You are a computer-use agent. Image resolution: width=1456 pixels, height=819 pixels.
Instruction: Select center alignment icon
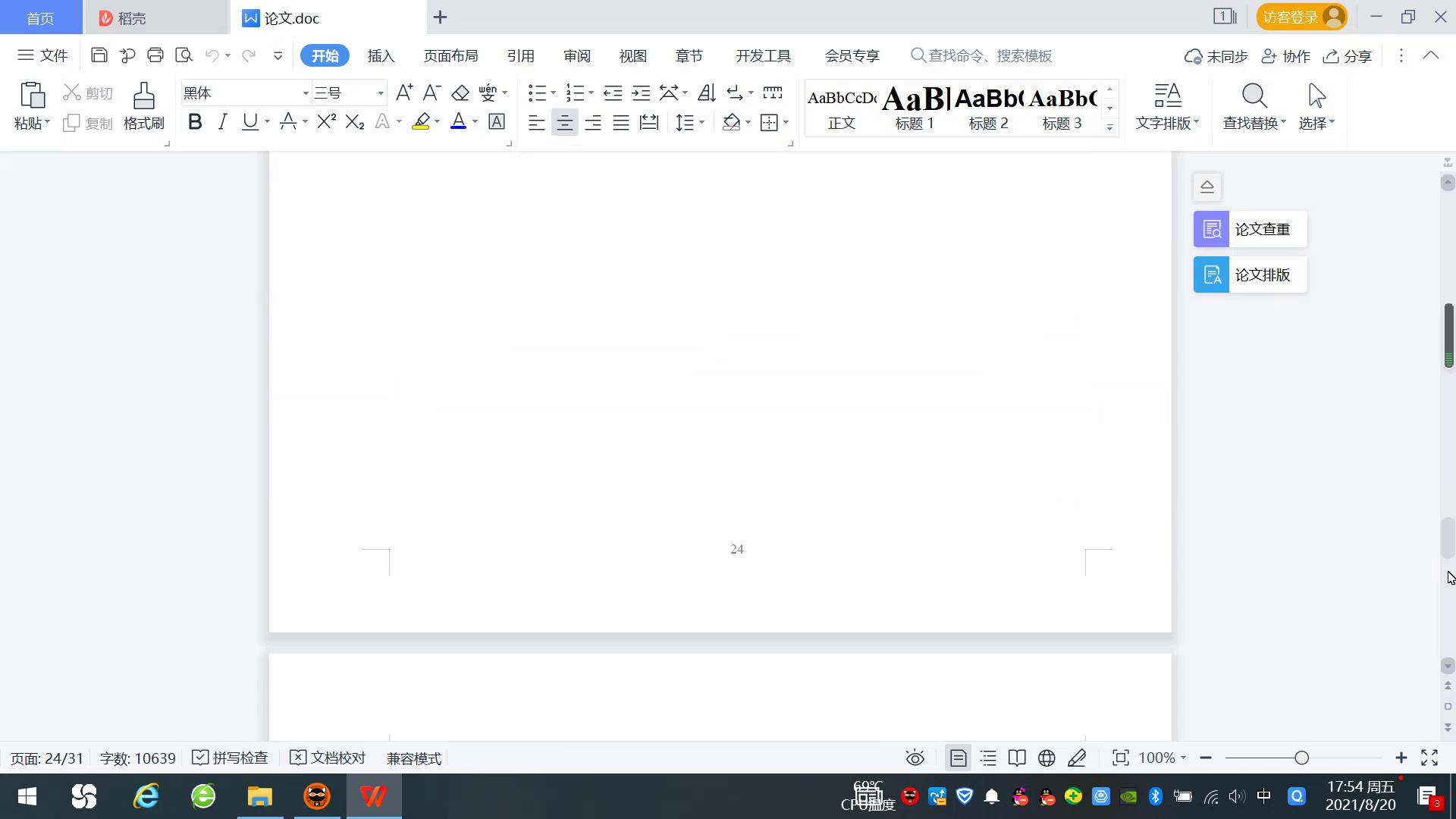pos(564,122)
